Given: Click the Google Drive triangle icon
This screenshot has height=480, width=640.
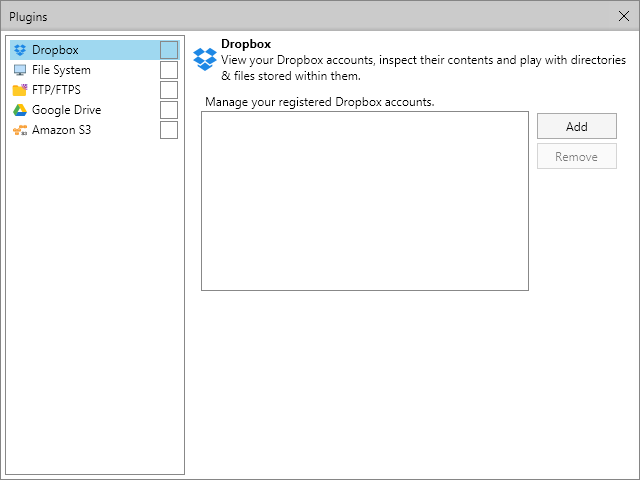Looking at the screenshot, I should (x=20, y=110).
